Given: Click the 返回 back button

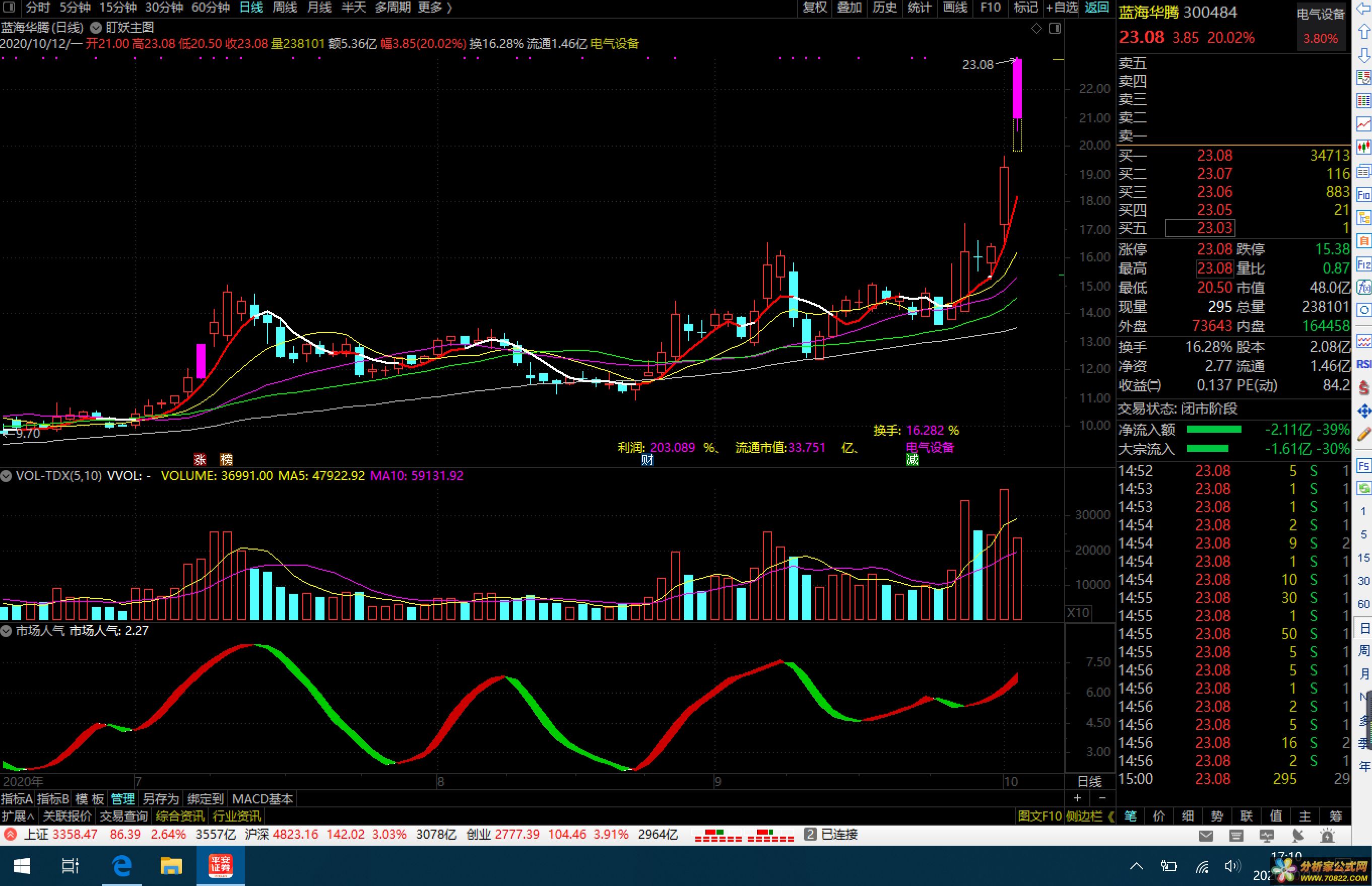Looking at the screenshot, I should (x=1097, y=8).
